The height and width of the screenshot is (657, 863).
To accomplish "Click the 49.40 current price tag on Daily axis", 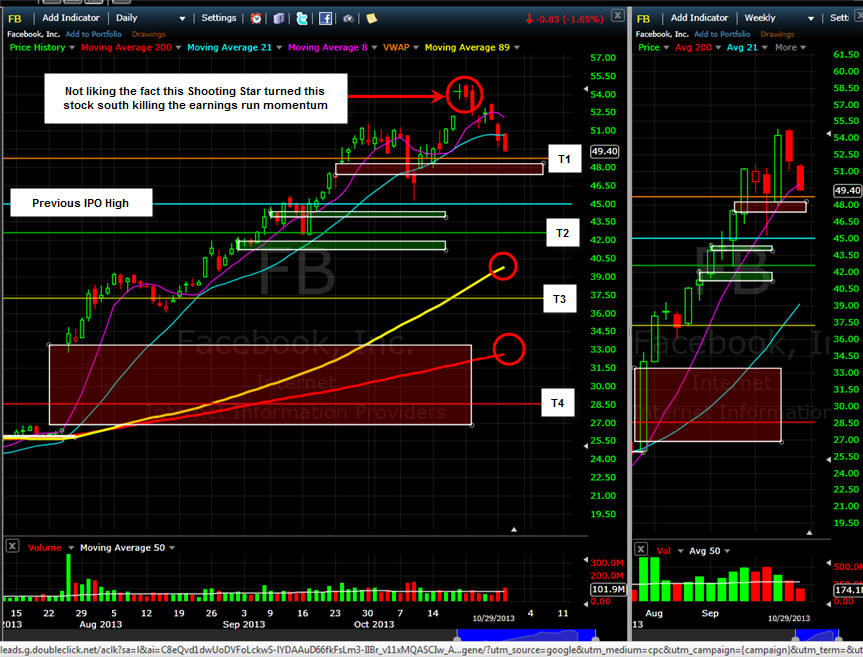I will [604, 151].
